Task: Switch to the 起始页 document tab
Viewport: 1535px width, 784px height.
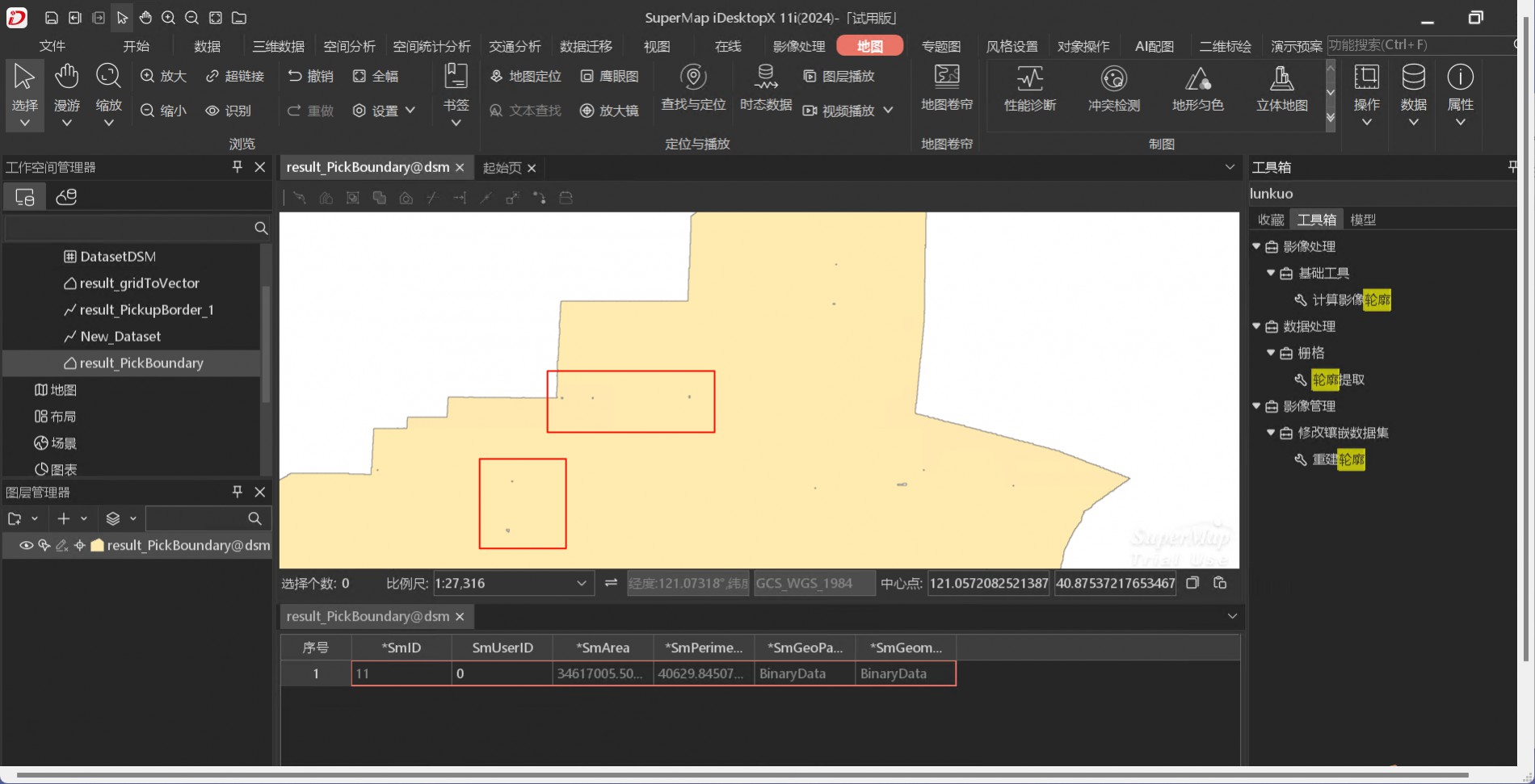Action: click(502, 167)
